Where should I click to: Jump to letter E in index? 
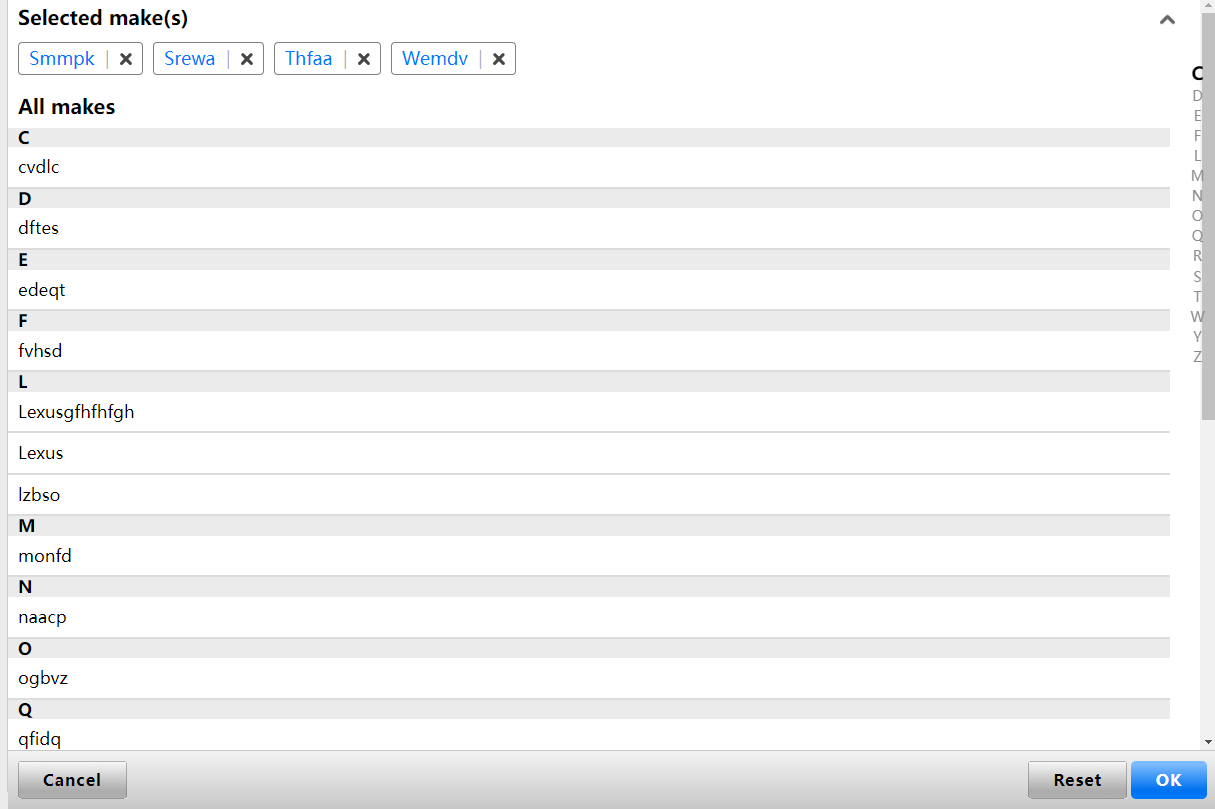(1197, 116)
